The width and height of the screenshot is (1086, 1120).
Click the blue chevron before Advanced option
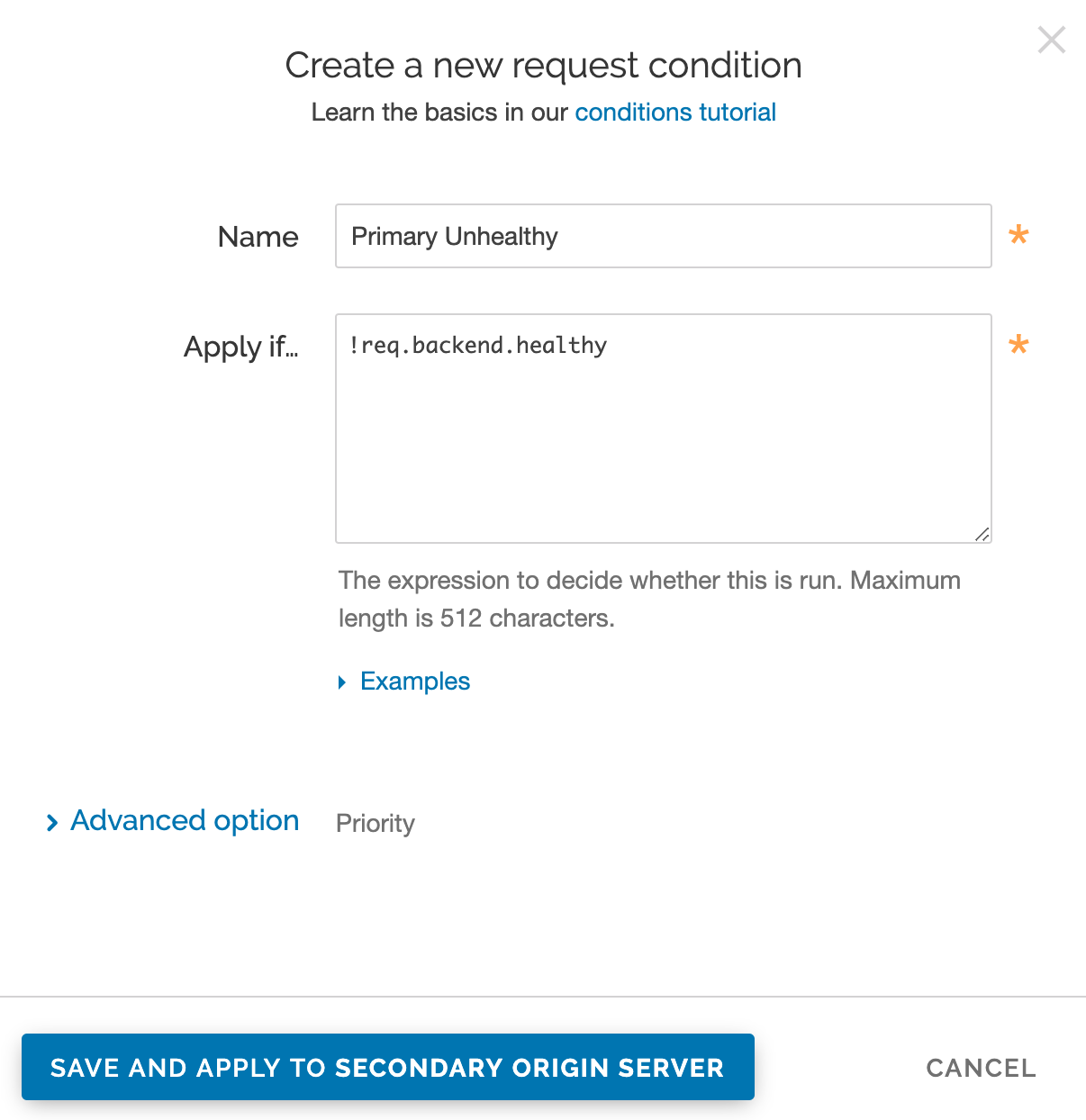tap(51, 822)
